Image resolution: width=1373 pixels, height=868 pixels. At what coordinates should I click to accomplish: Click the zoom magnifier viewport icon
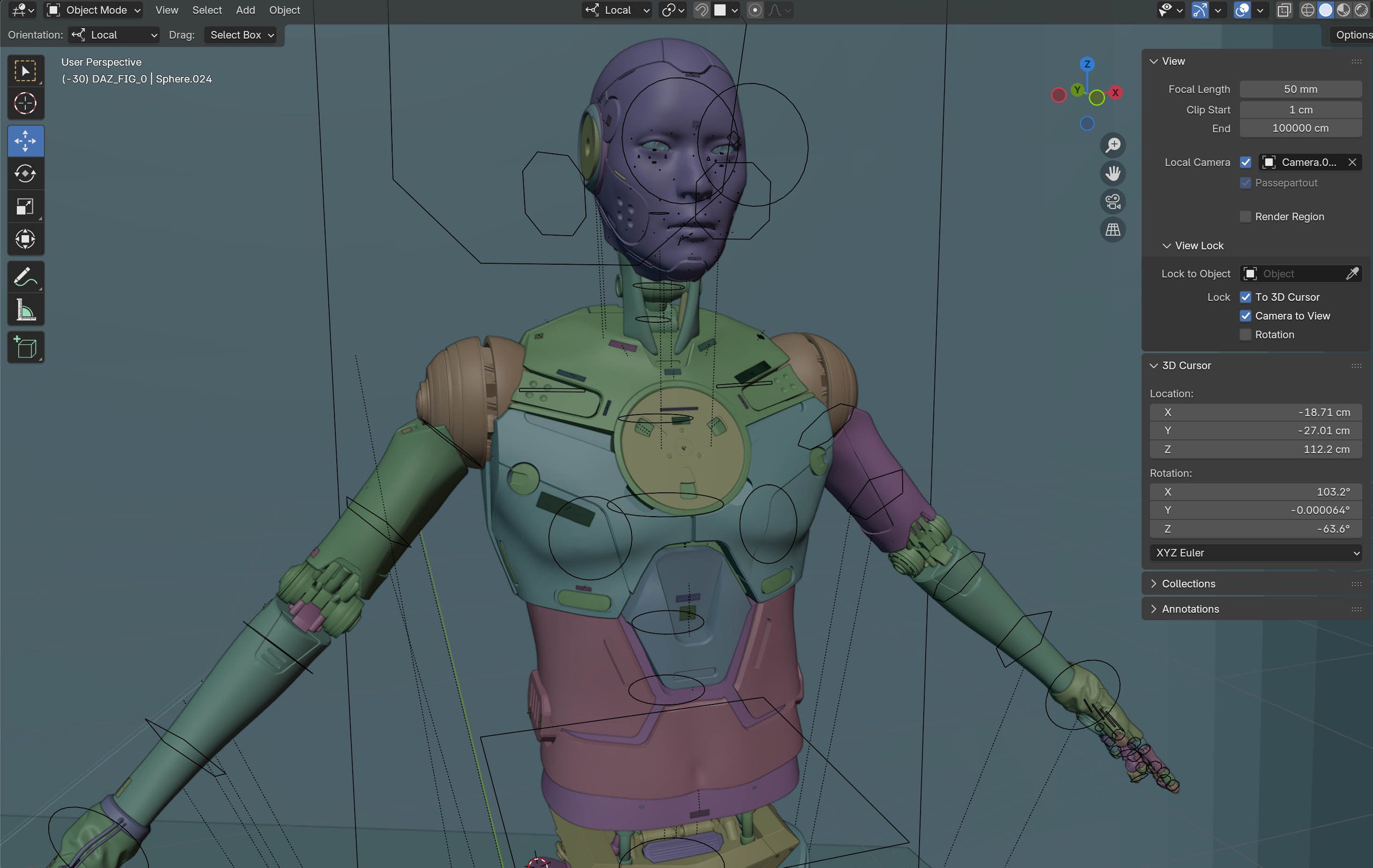pos(1113,145)
